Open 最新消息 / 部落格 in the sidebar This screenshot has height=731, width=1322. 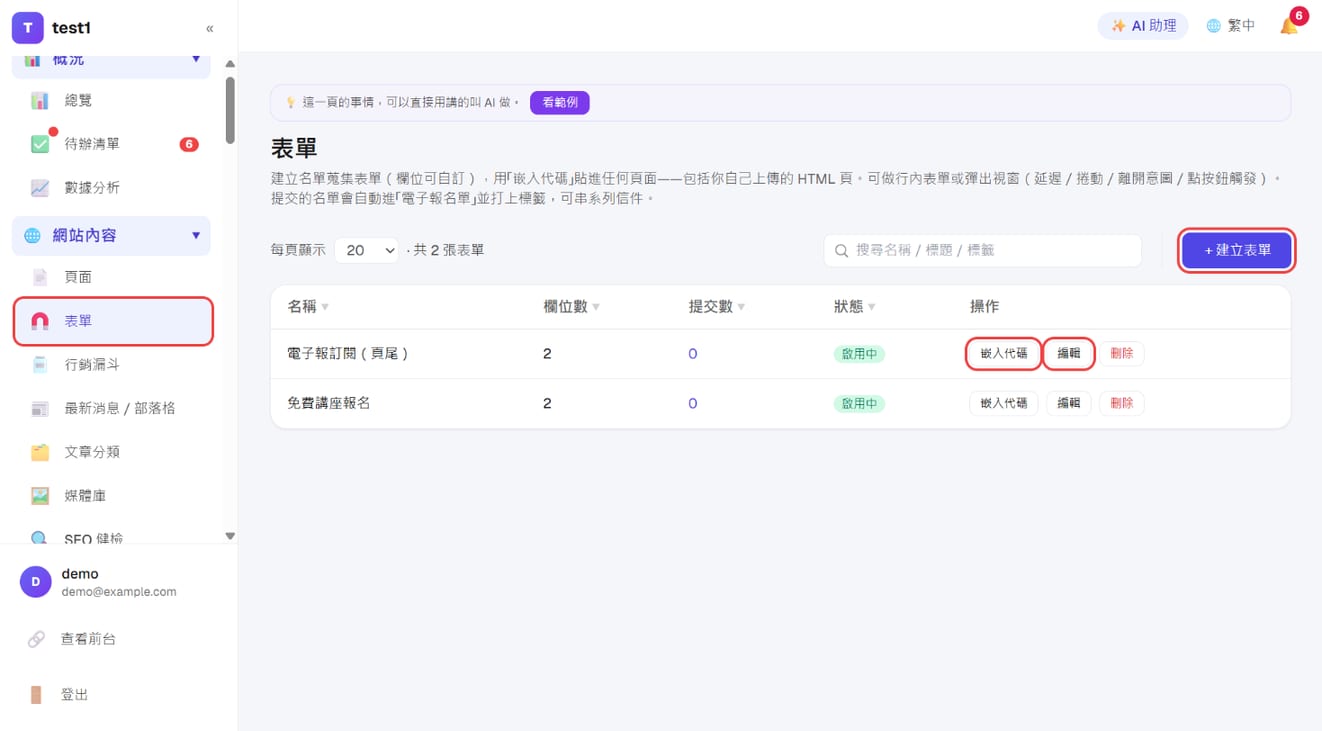111,408
